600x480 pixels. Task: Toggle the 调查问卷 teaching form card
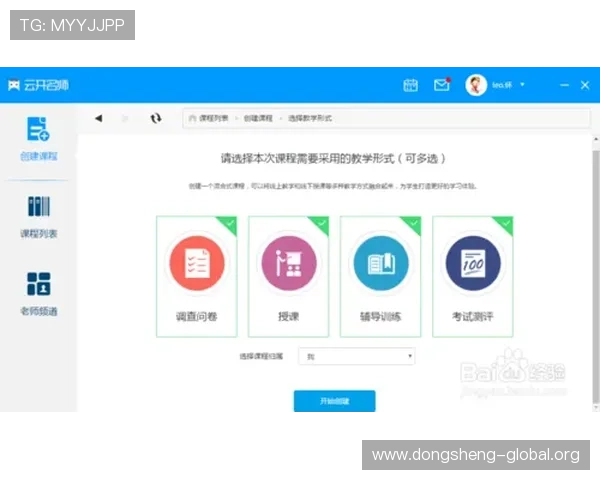tap(197, 276)
